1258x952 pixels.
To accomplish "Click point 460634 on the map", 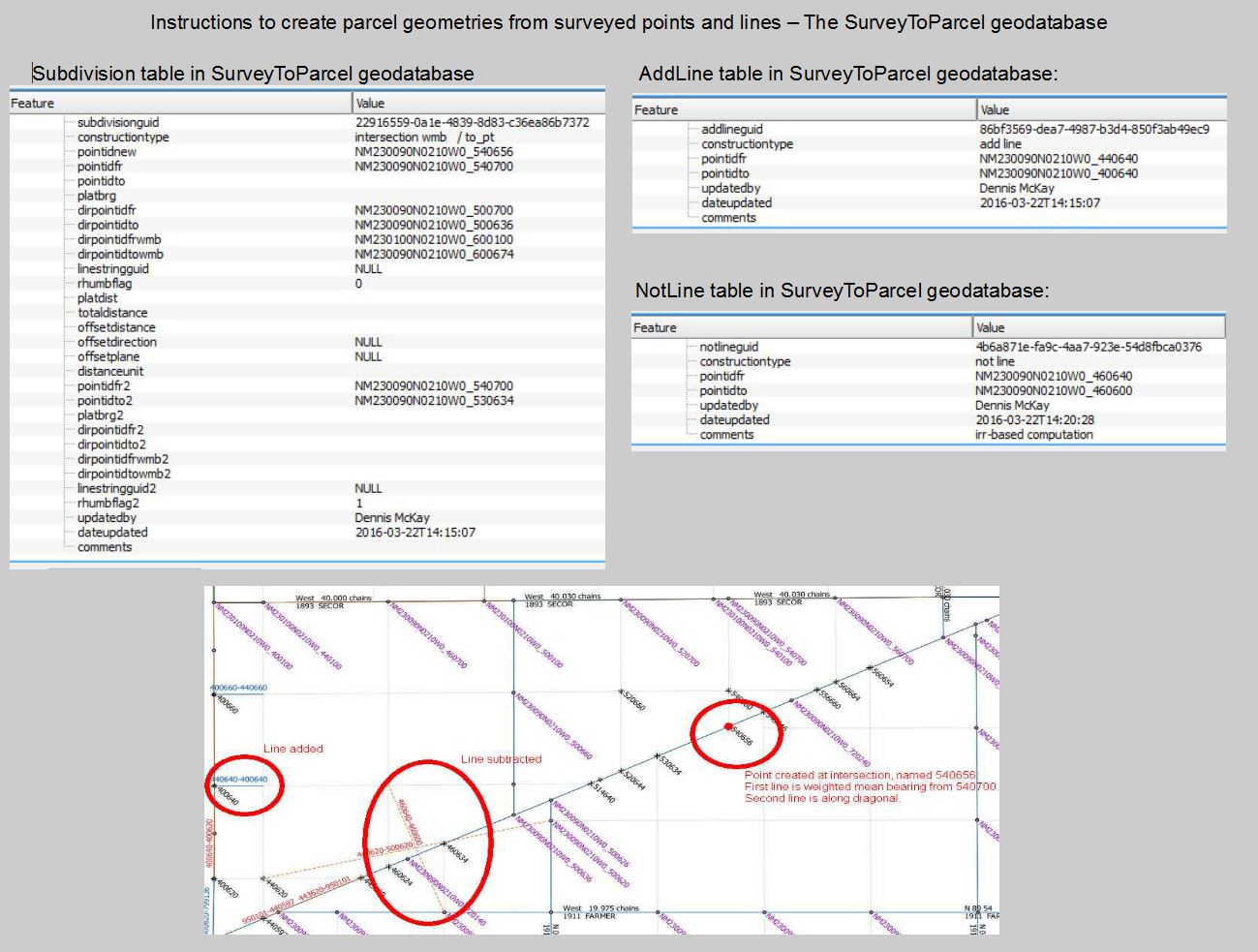I will point(445,844).
